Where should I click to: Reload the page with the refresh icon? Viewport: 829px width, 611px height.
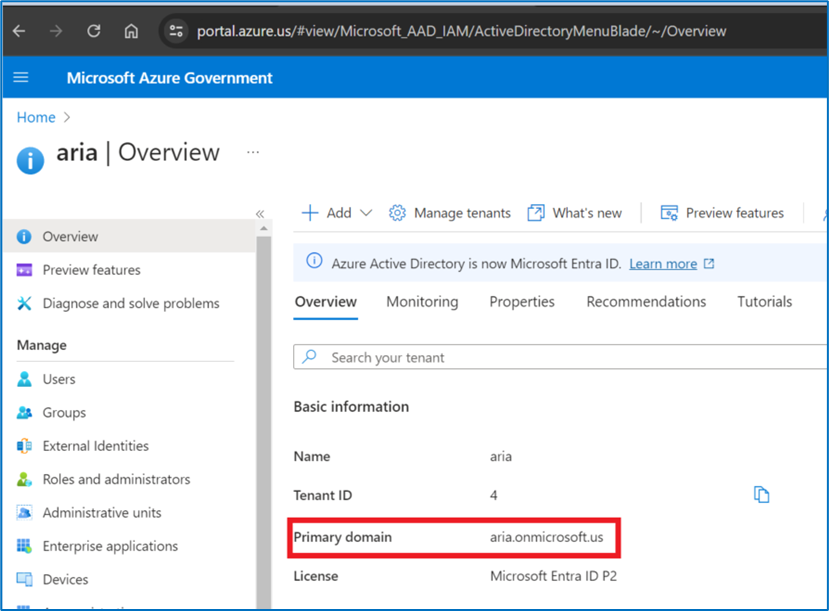pyautogui.click(x=94, y=31)
